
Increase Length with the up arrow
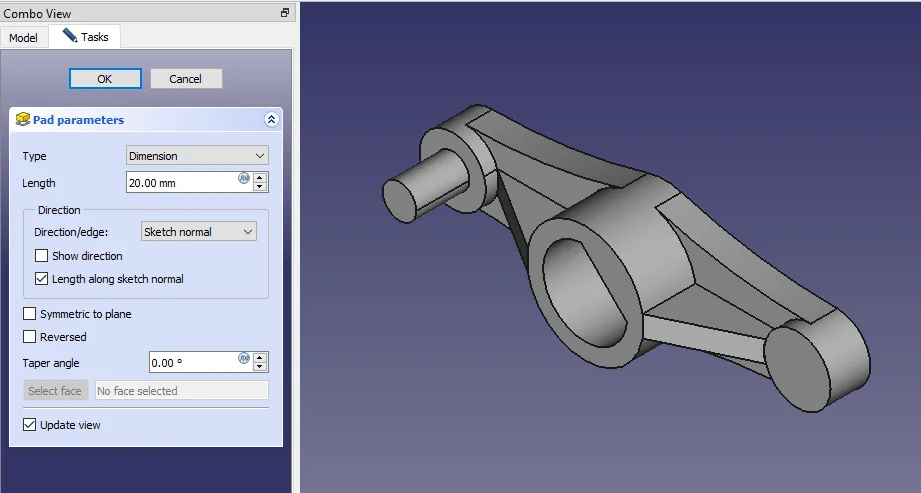pos(261,178)
